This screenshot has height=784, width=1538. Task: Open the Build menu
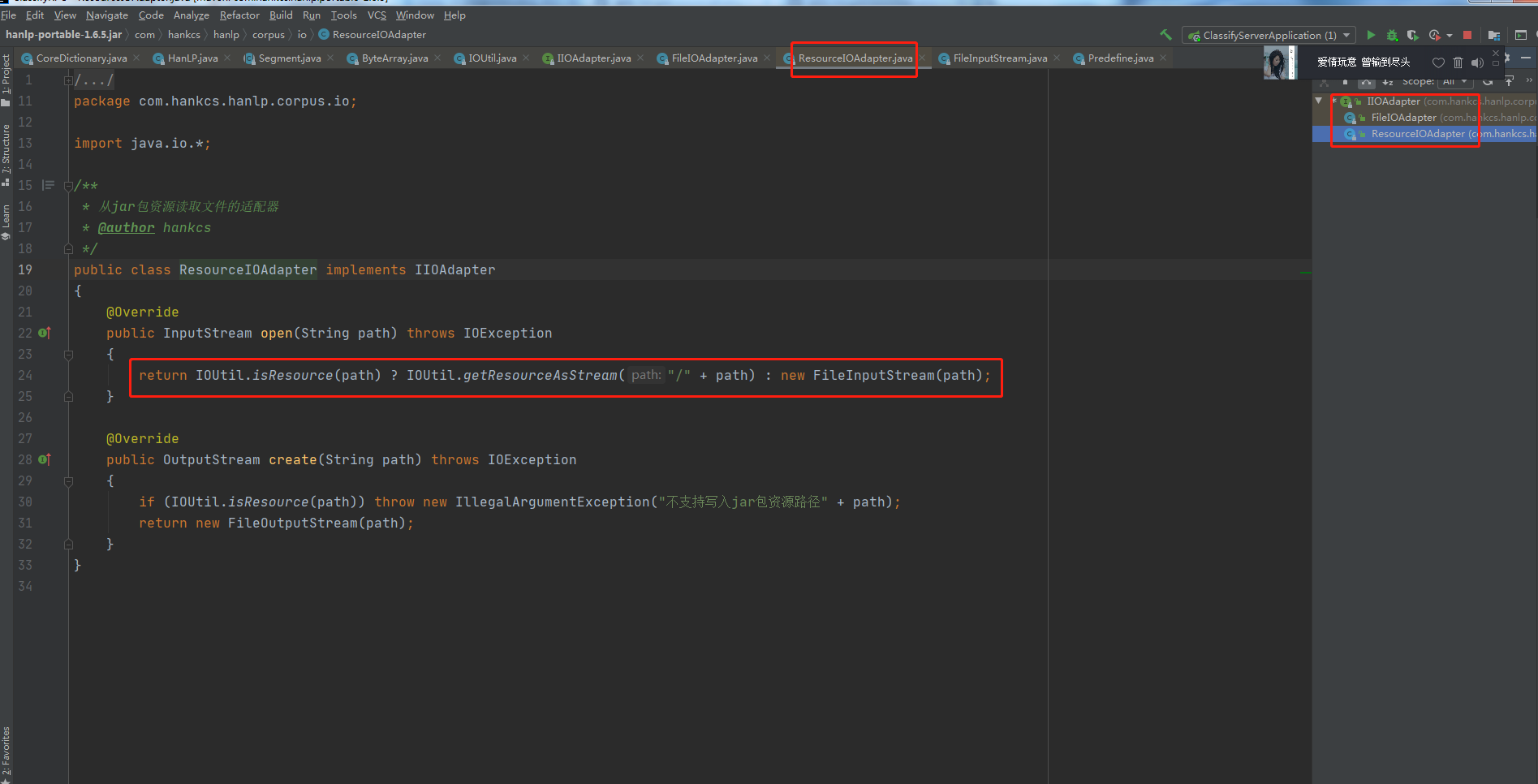click(281, 15)
